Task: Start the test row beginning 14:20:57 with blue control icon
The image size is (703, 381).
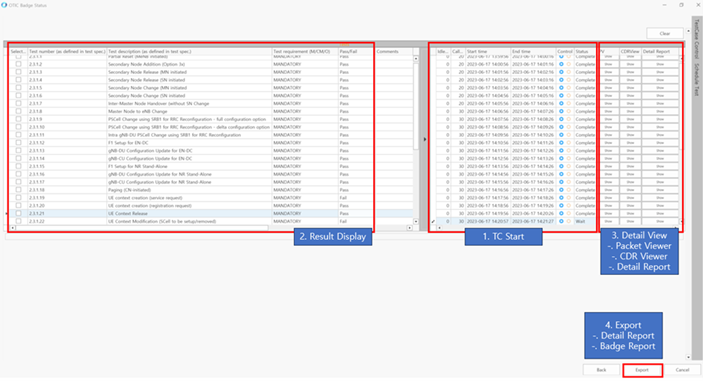Action: coord(561,221)
